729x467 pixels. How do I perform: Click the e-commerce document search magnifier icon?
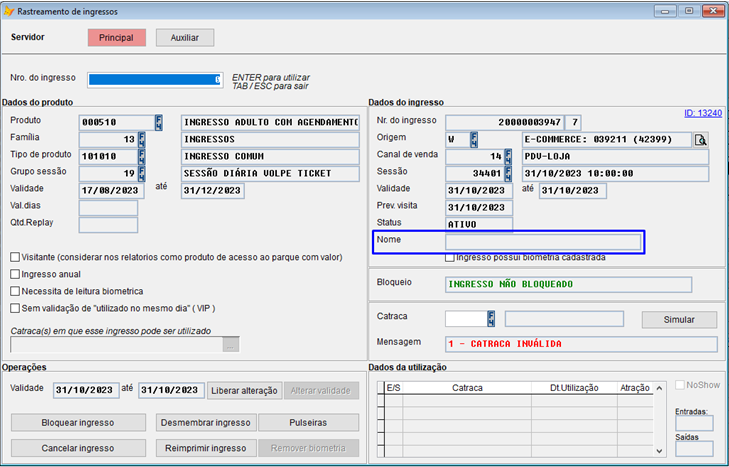point(701,140)
